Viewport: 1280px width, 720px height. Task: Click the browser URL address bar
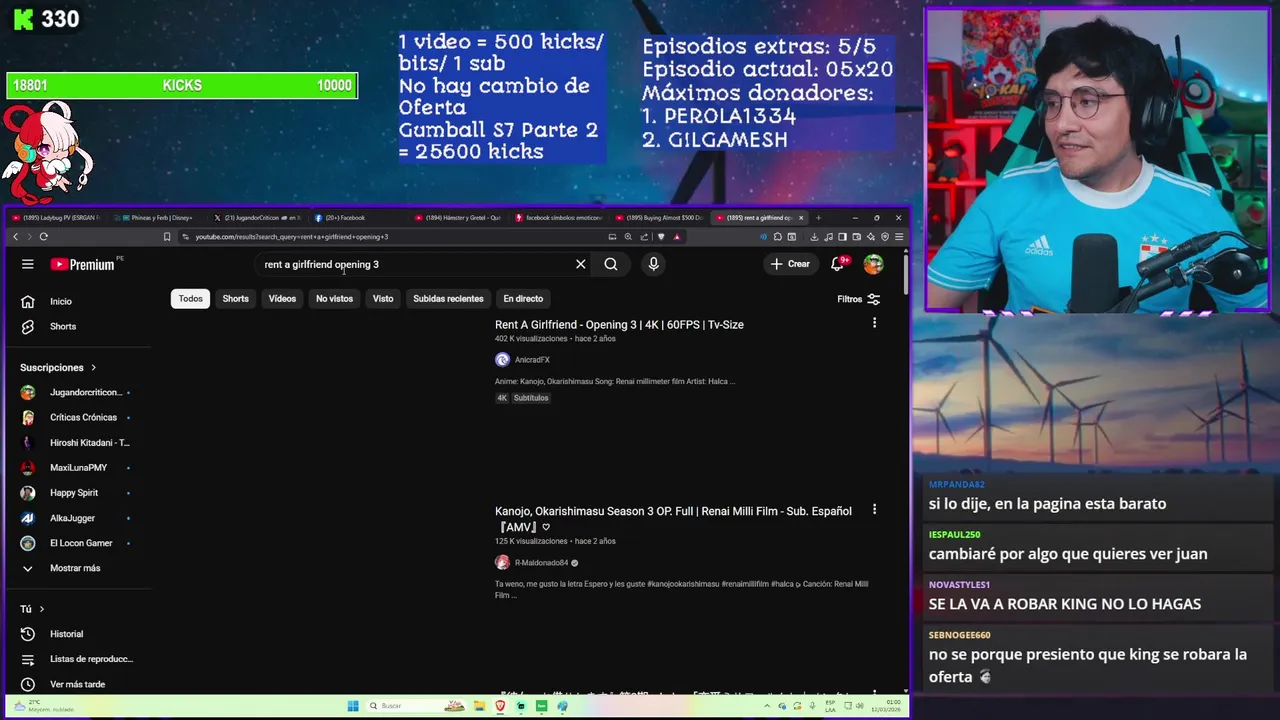[x=395, y=237]
